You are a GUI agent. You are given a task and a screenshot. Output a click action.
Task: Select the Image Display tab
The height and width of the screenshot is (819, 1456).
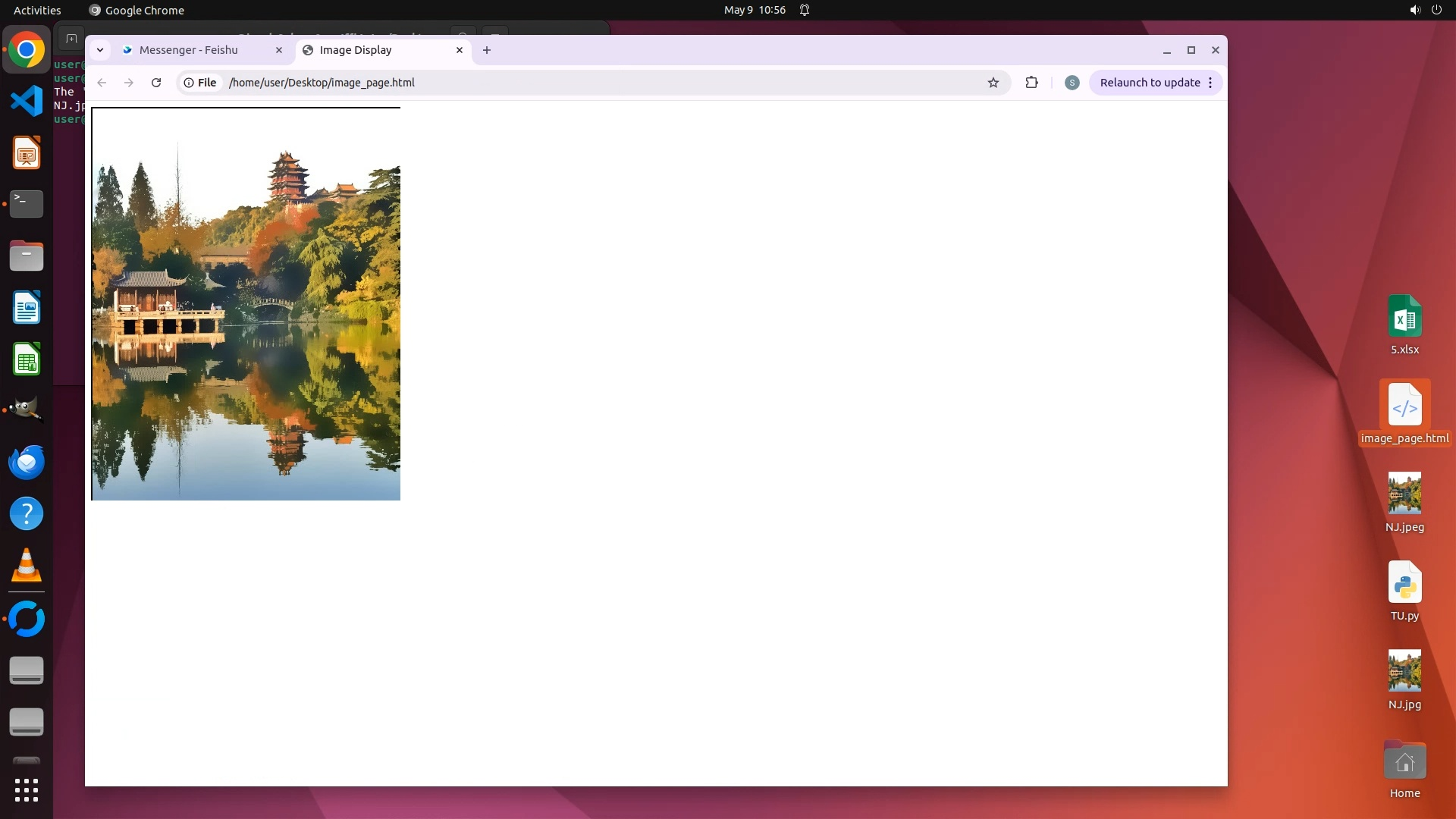click(x=356, y=50)
